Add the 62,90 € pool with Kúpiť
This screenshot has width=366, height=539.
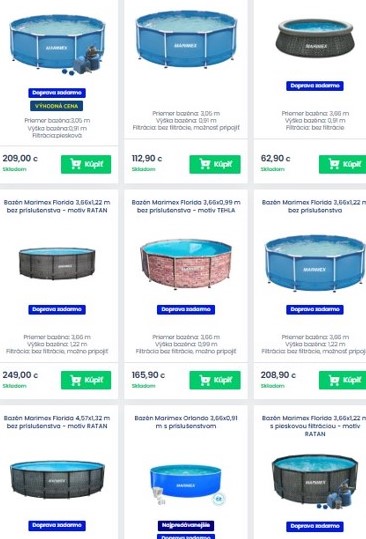point(342,164)
